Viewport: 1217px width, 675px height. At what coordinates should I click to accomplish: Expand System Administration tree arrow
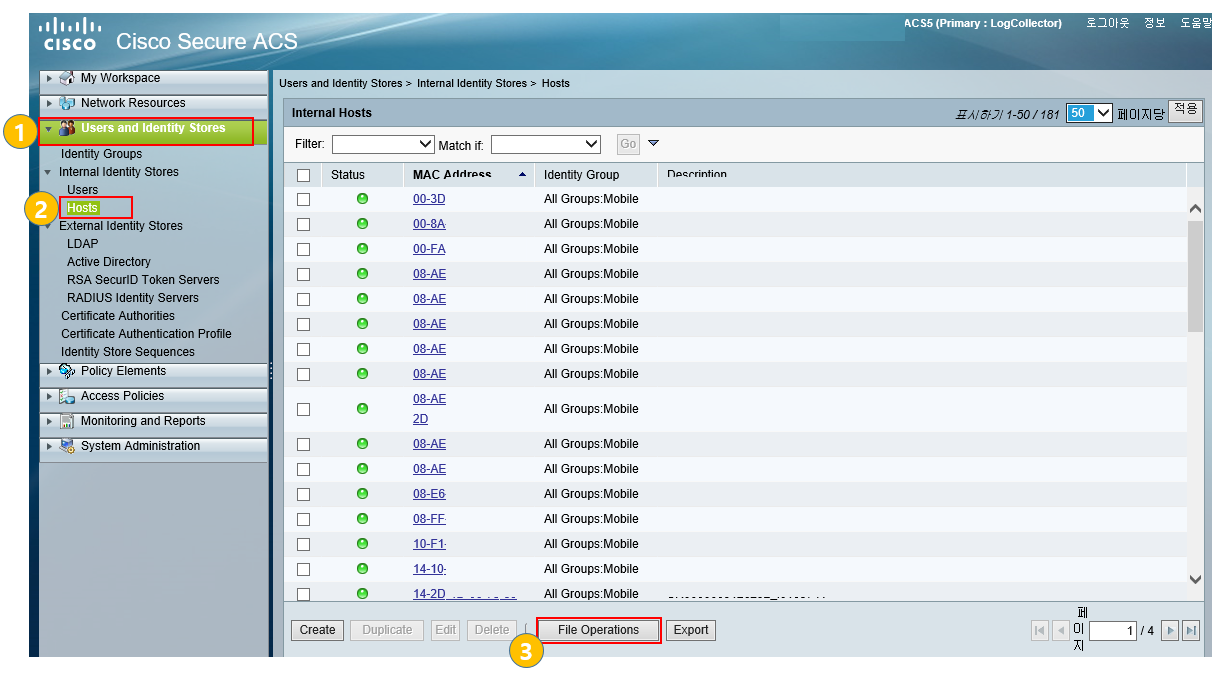[x=49, y=446]
